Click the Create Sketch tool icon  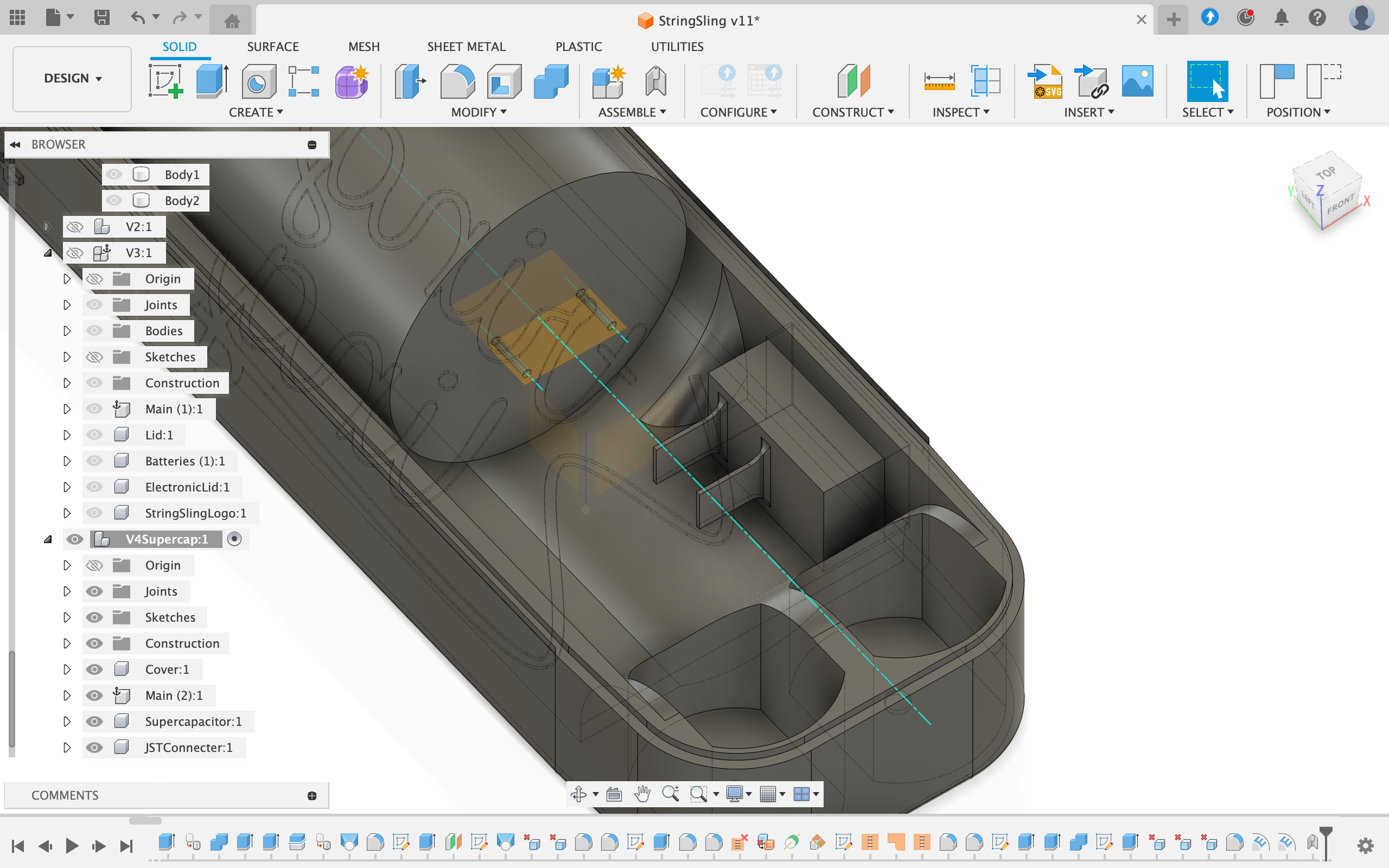[166, 80]
